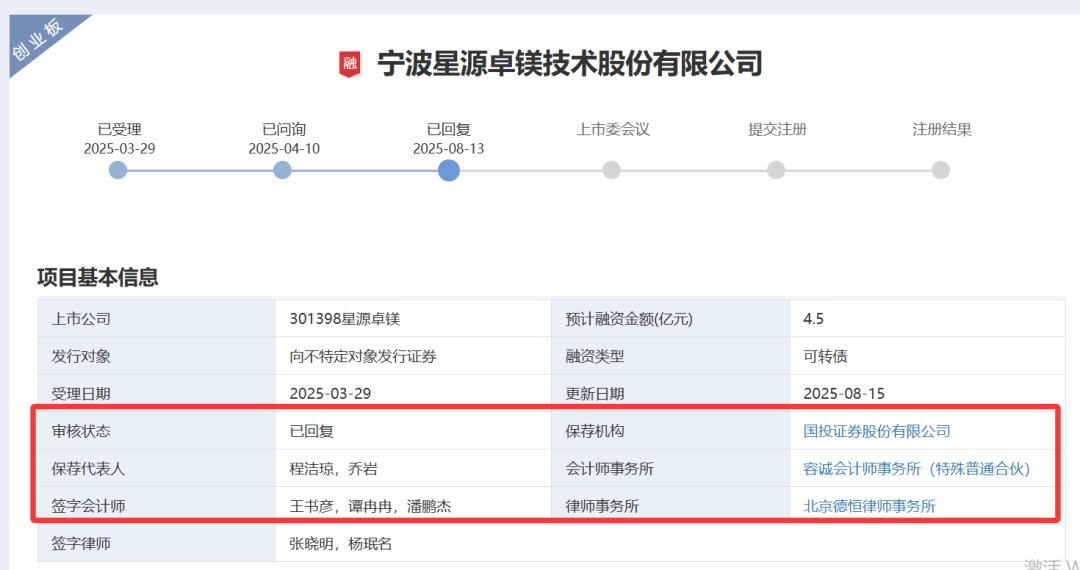
Task: Select the 注册结果 timeline node
Action: (x=941, y=170)
